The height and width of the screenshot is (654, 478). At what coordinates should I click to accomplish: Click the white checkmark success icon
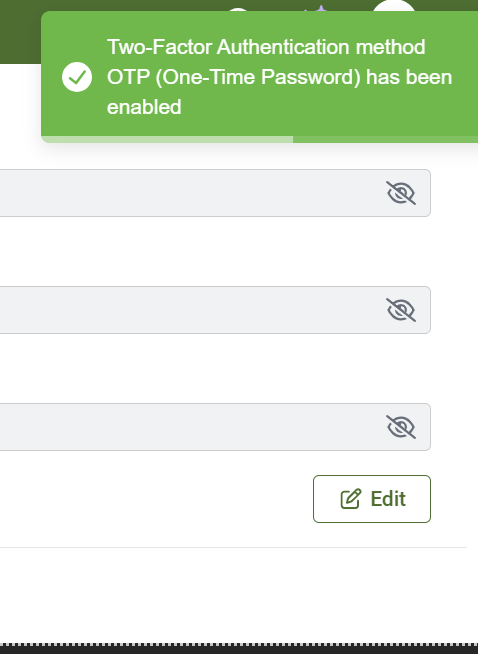click(x=77, y=77)
